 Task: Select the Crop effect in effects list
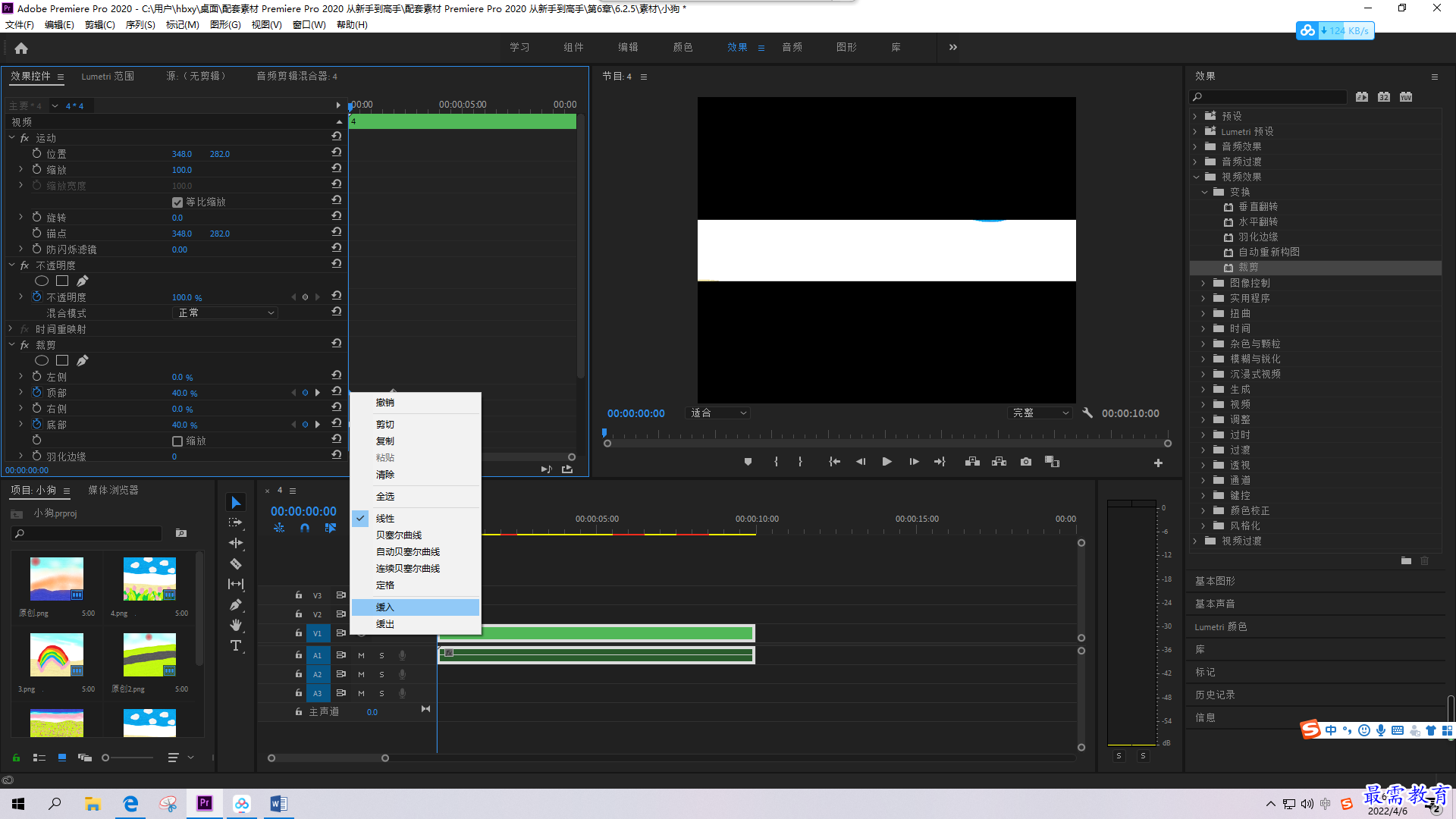[1316, 268]
